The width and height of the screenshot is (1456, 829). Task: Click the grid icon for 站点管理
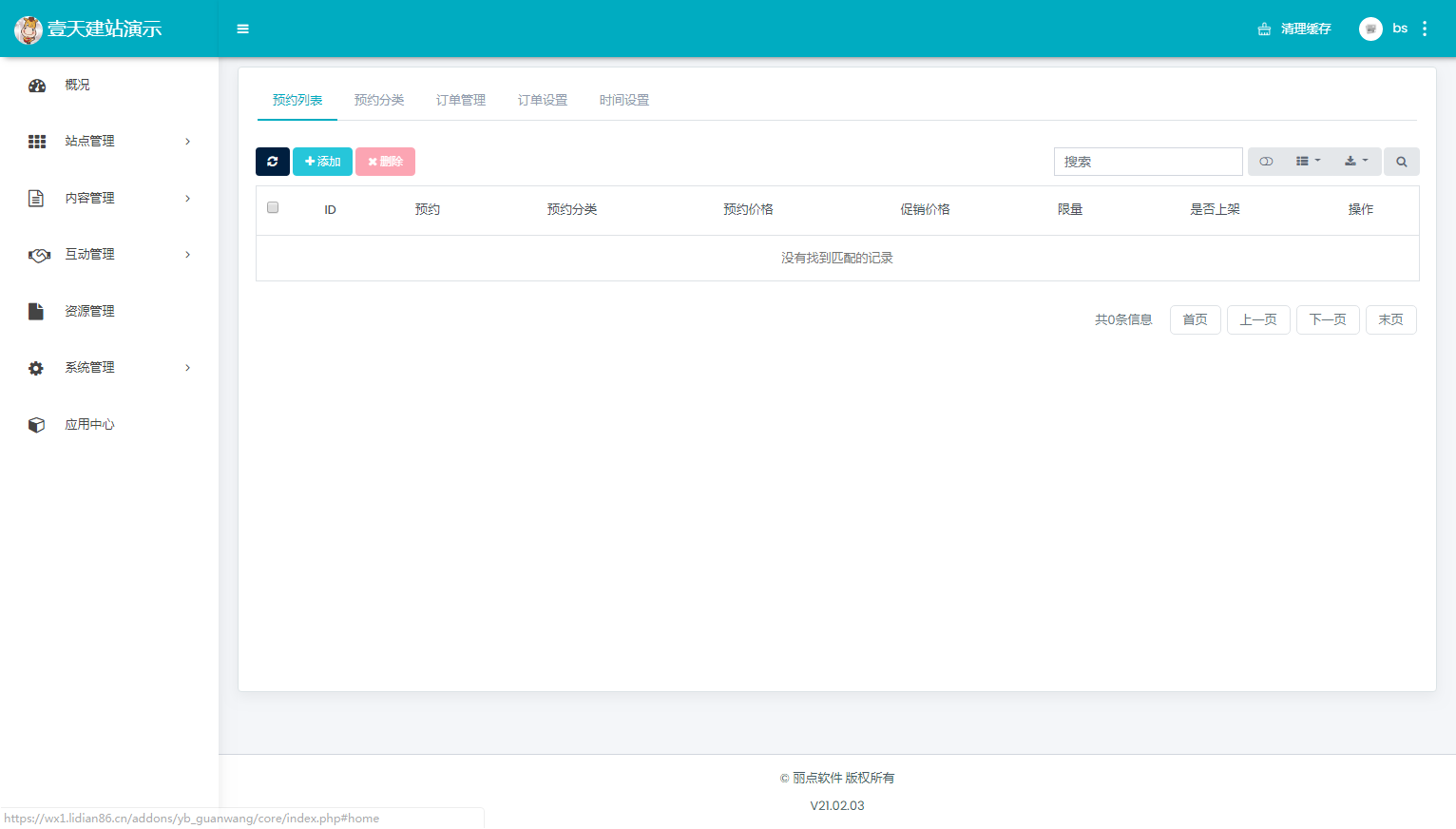[x=37, y=142]
